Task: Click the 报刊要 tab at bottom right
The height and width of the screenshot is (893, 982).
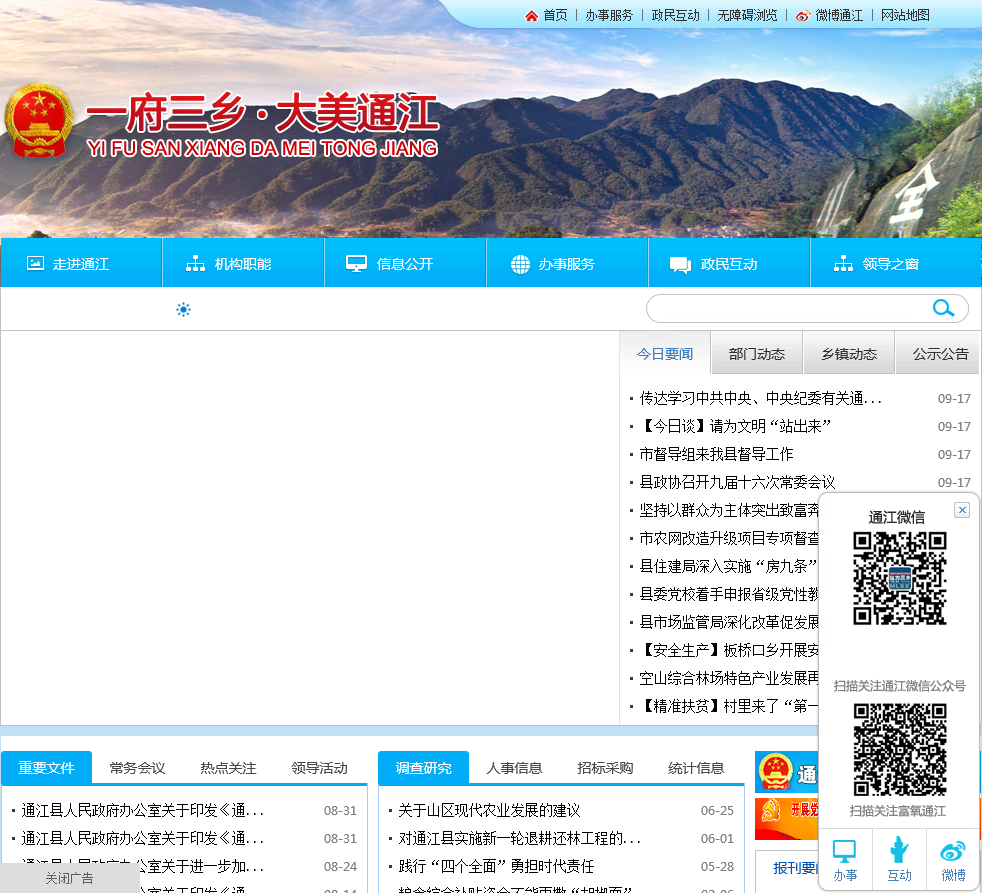Action: [795, 868]
